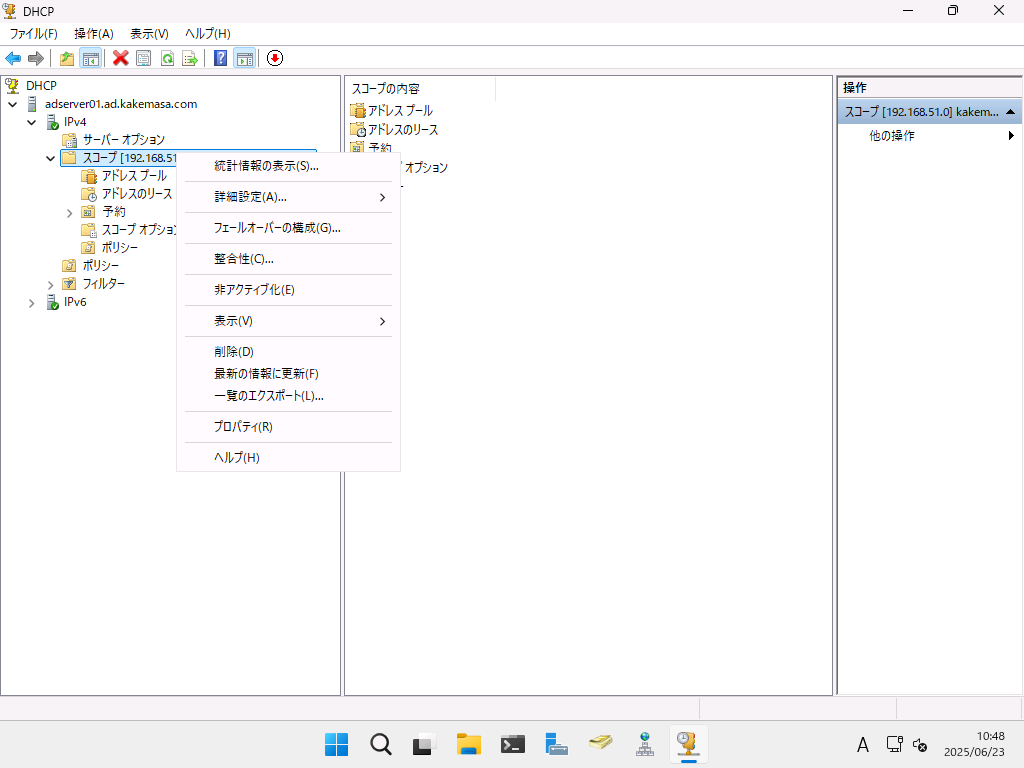Click the スコープの内容 column header

421,88
